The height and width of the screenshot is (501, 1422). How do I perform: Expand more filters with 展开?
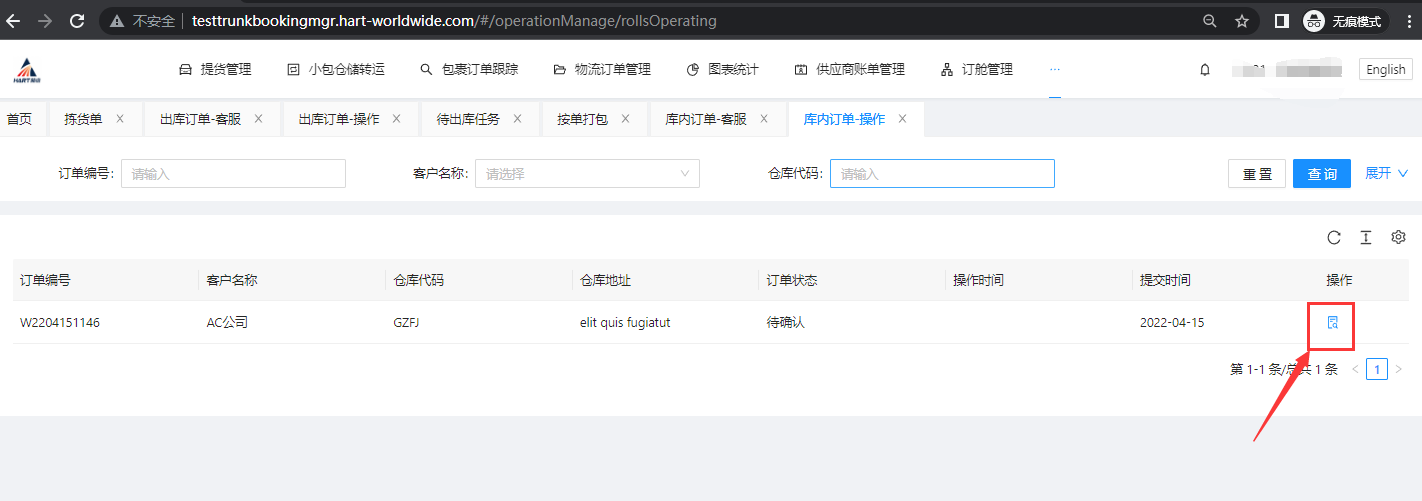pyautogui.click(x=1386, y=173)
